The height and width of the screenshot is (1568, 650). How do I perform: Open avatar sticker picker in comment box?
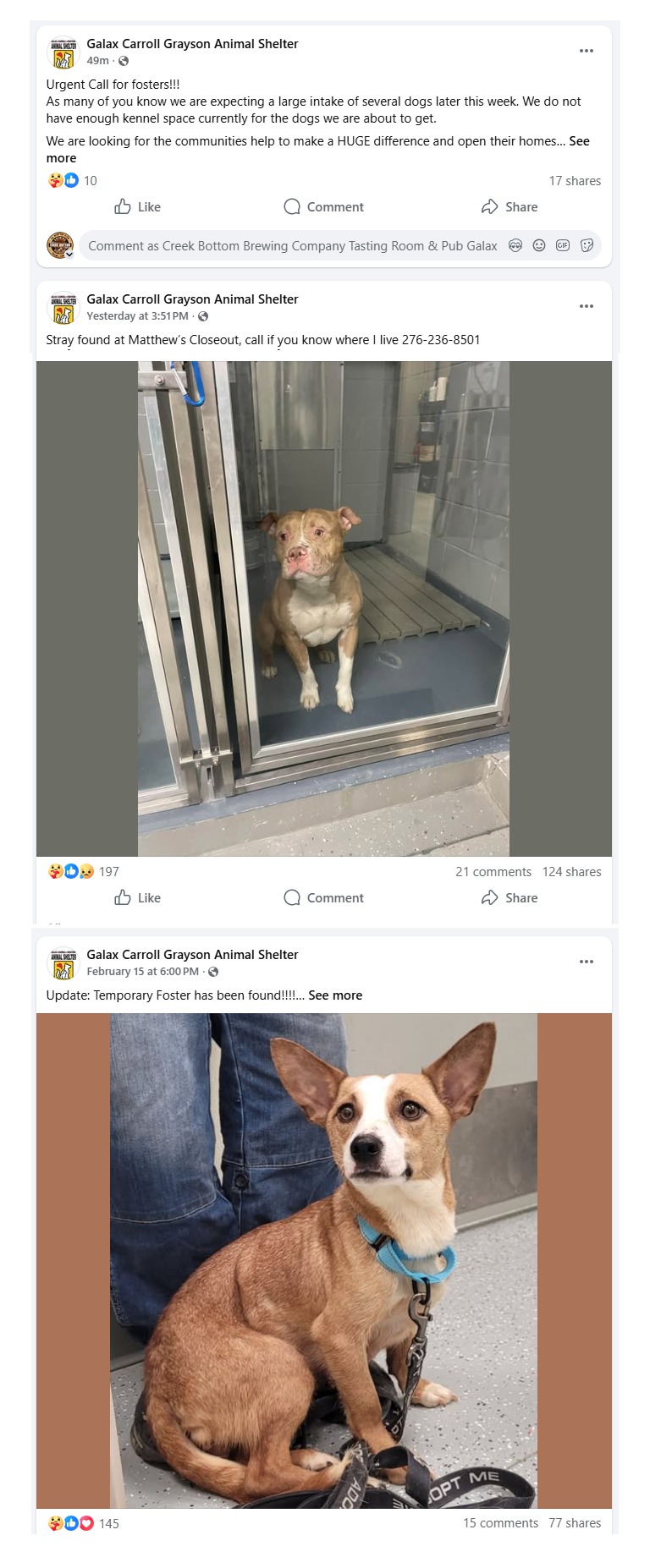[515, 245]
